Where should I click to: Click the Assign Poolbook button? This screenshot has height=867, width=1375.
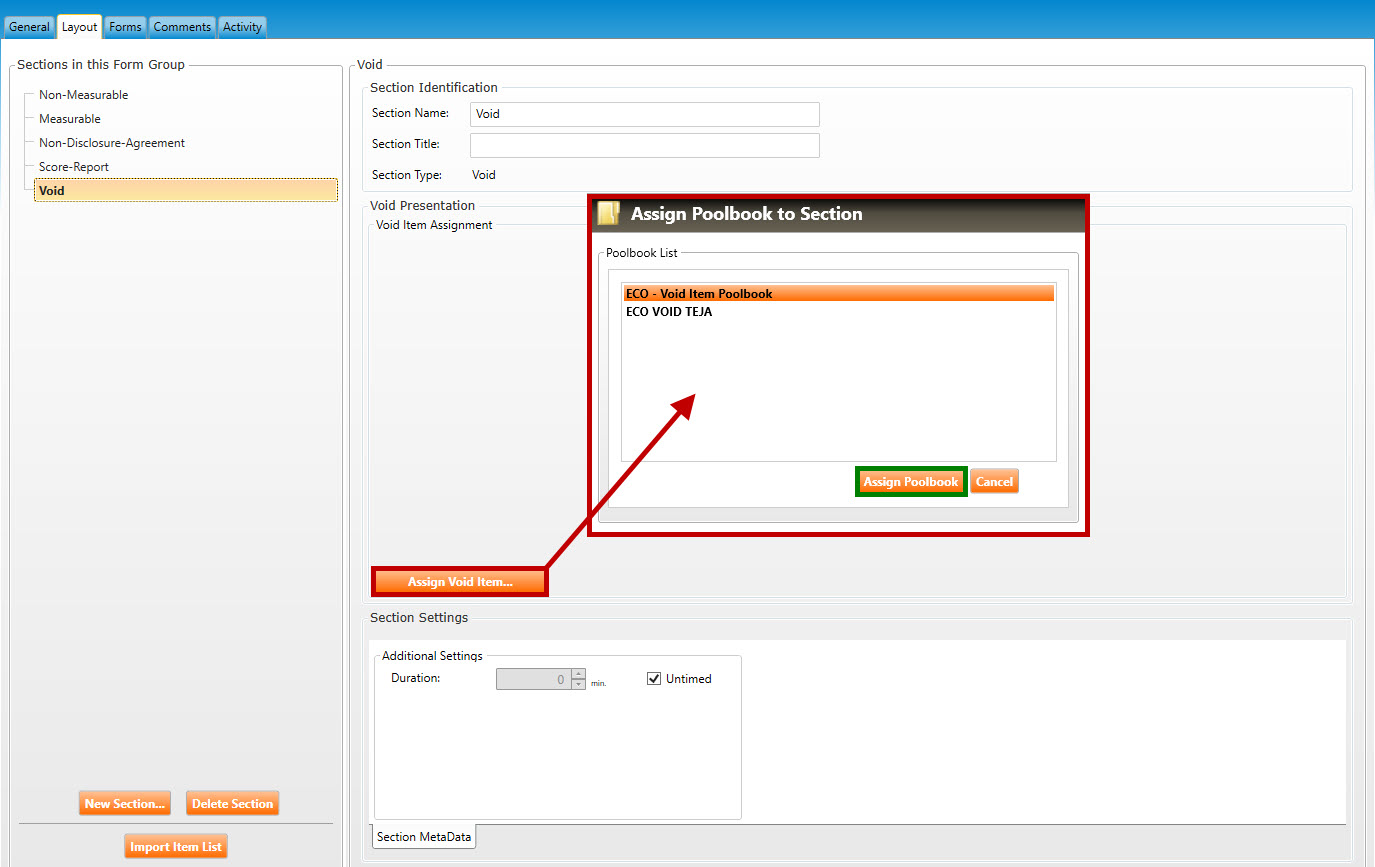click(x=910, y=482)
